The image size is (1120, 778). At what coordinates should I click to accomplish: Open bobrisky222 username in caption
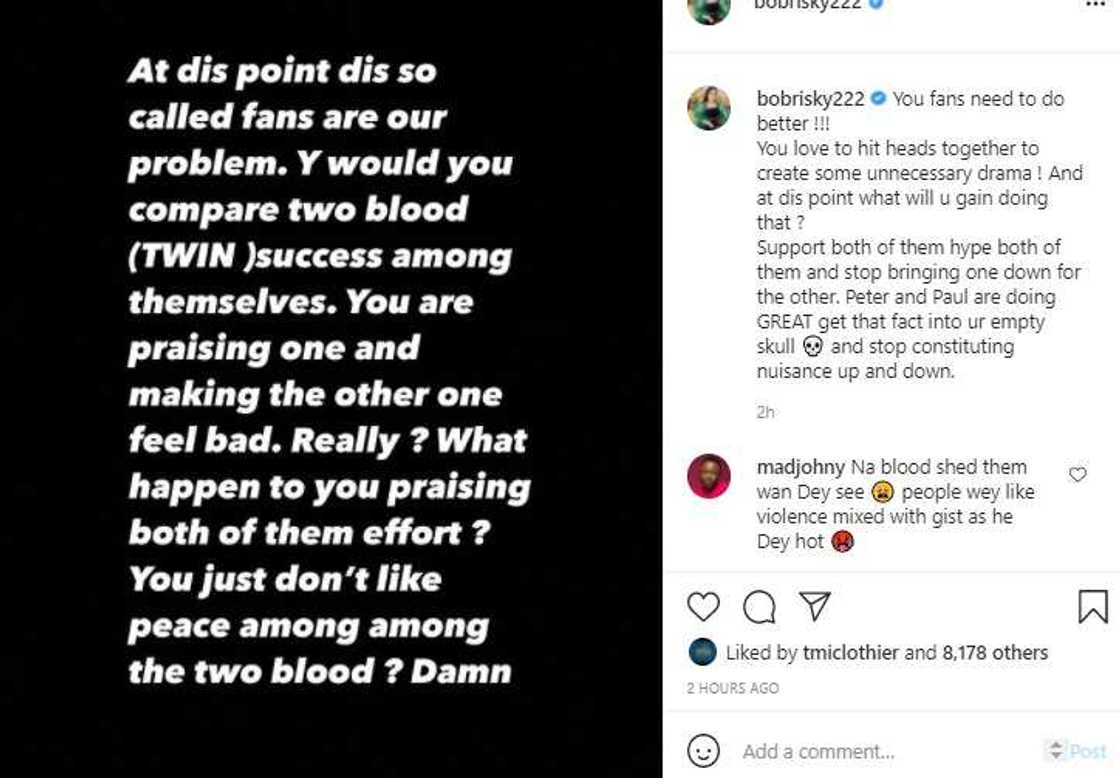click(811, 99)
